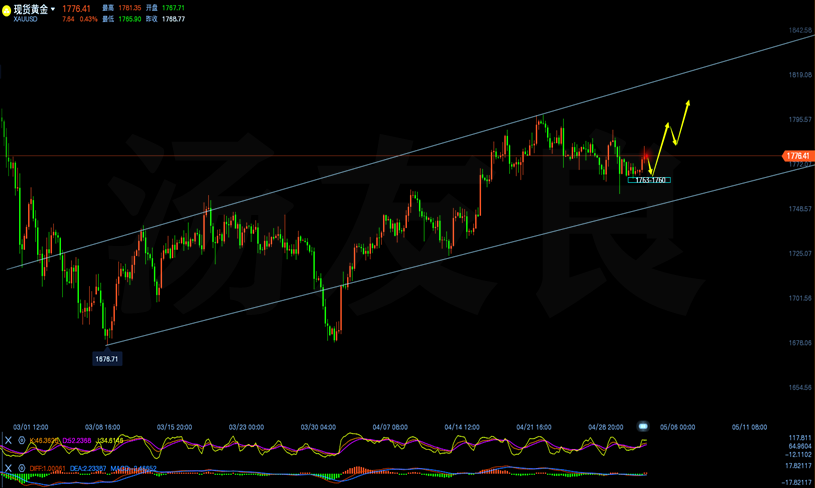
Task: Click the XAUUSD symbol code
Action: click(x=25, y=19)
